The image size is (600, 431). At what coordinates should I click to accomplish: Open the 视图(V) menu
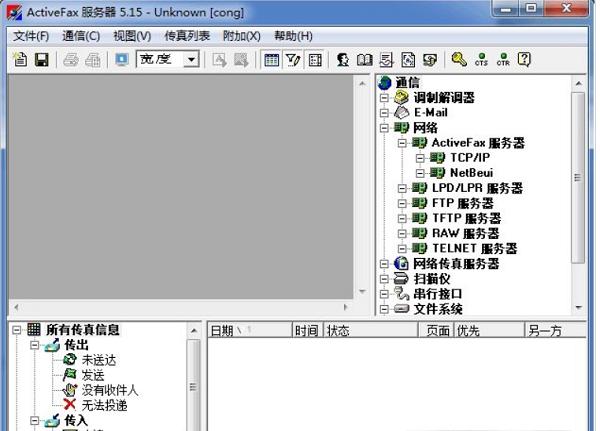point(132,36)
